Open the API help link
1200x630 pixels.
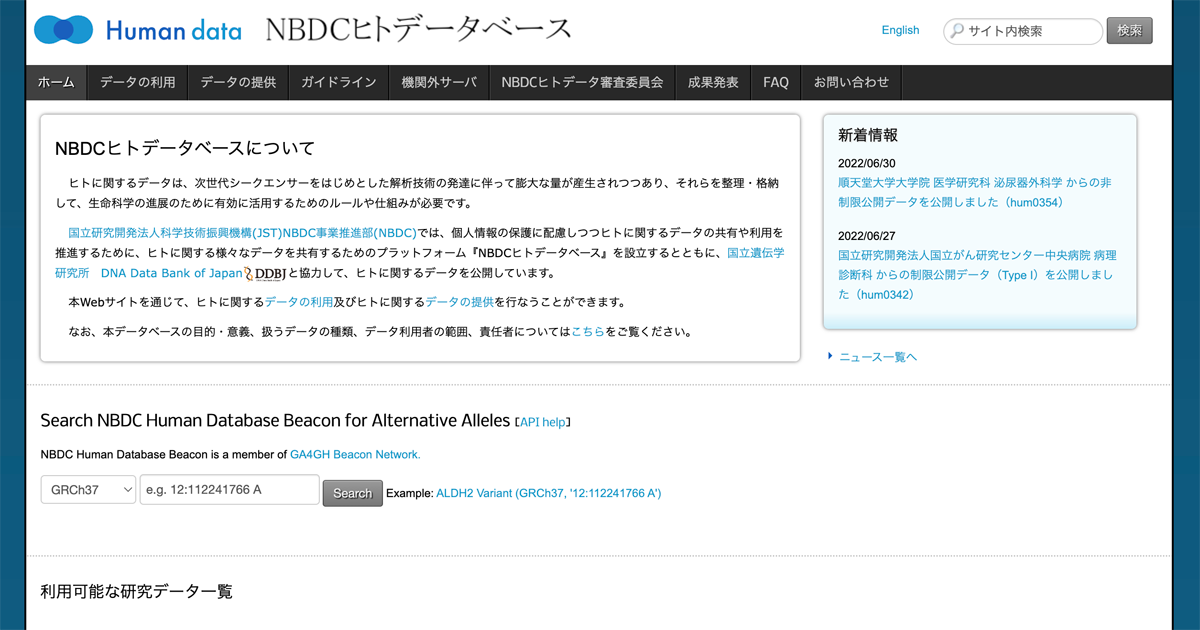pos(542,422)
